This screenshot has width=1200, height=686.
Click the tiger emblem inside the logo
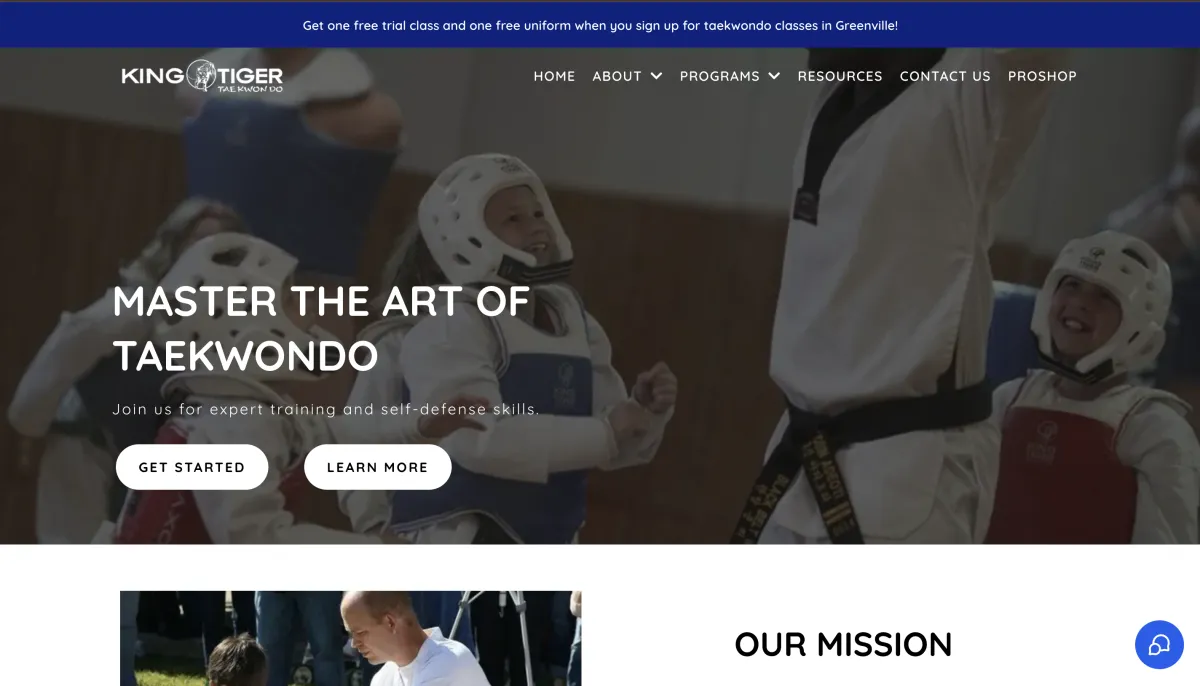point(201,75)
